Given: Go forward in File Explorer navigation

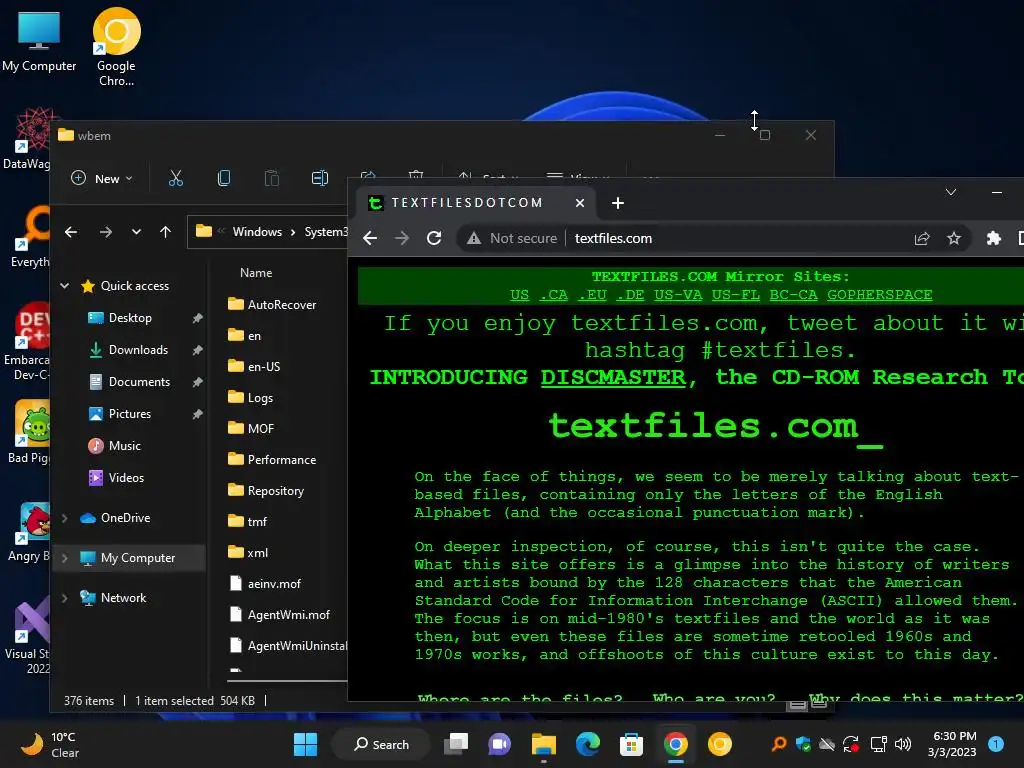Looking at the screenshot, I should [106, 232].
